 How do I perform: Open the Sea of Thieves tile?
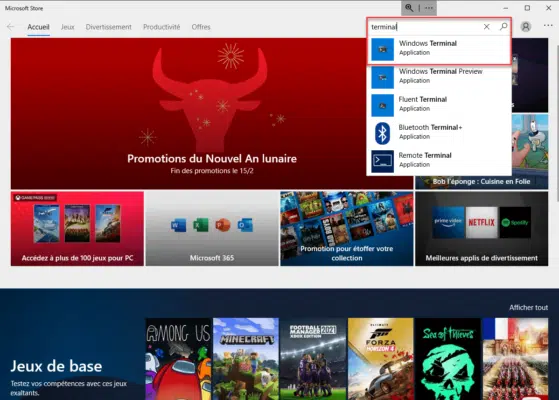(448, 359)
